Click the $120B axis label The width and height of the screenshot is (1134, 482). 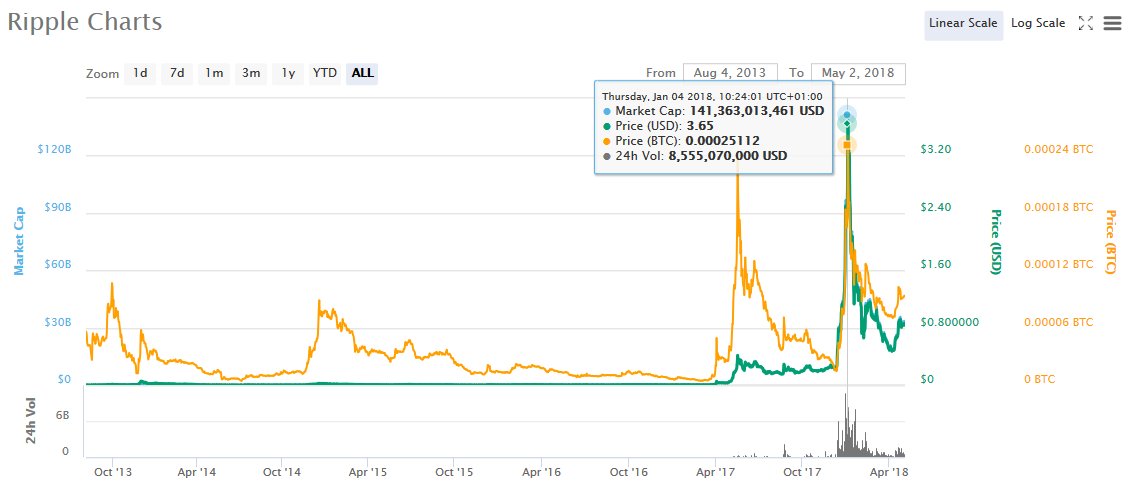point(54,149)
